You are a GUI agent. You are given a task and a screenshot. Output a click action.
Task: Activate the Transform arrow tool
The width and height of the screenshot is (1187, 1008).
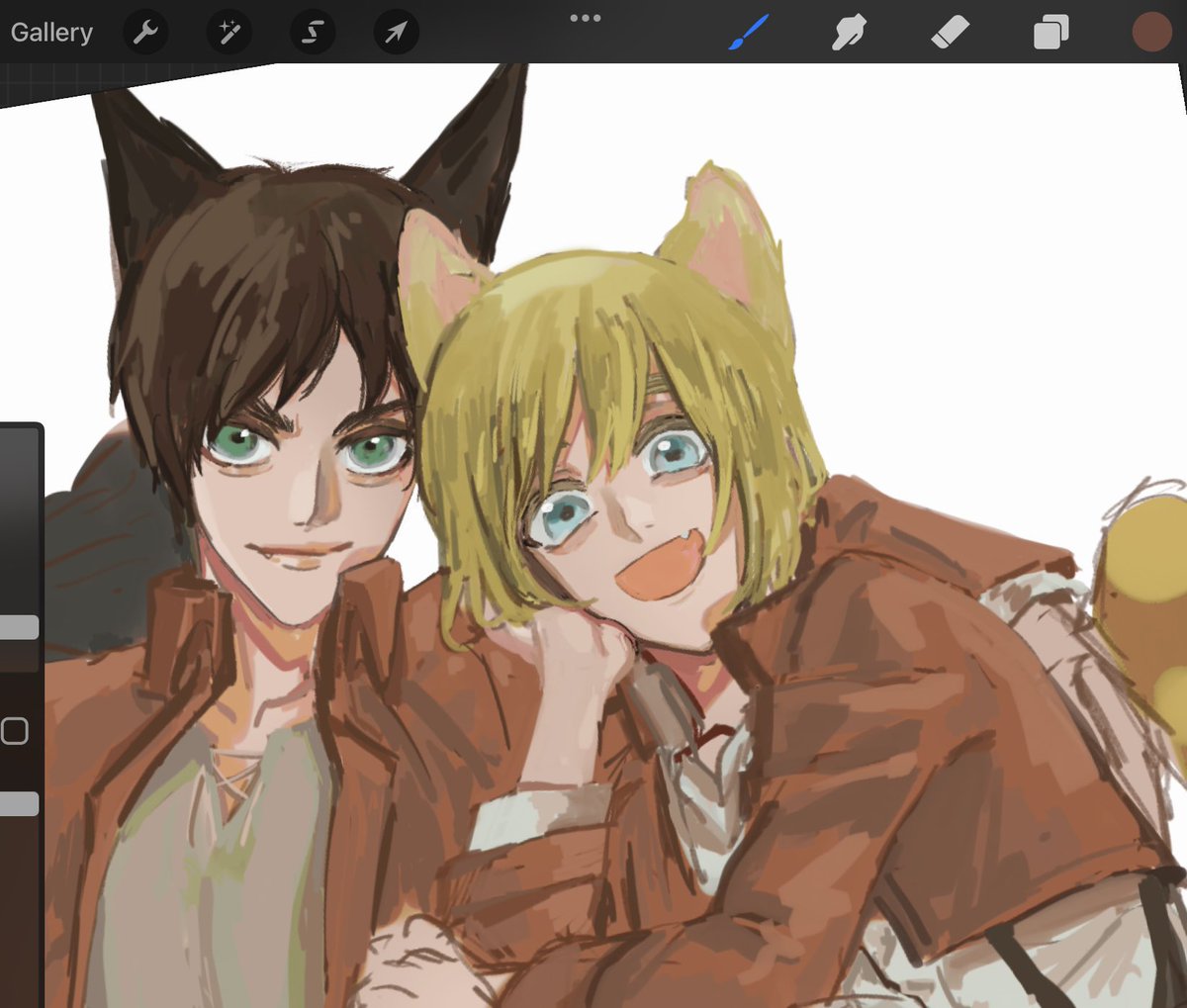[396, 33]
